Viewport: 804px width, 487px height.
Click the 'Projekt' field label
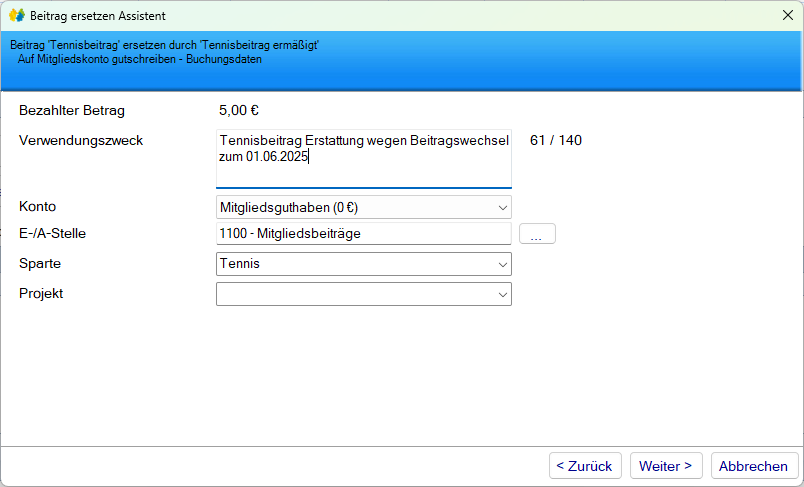(41, 293)
